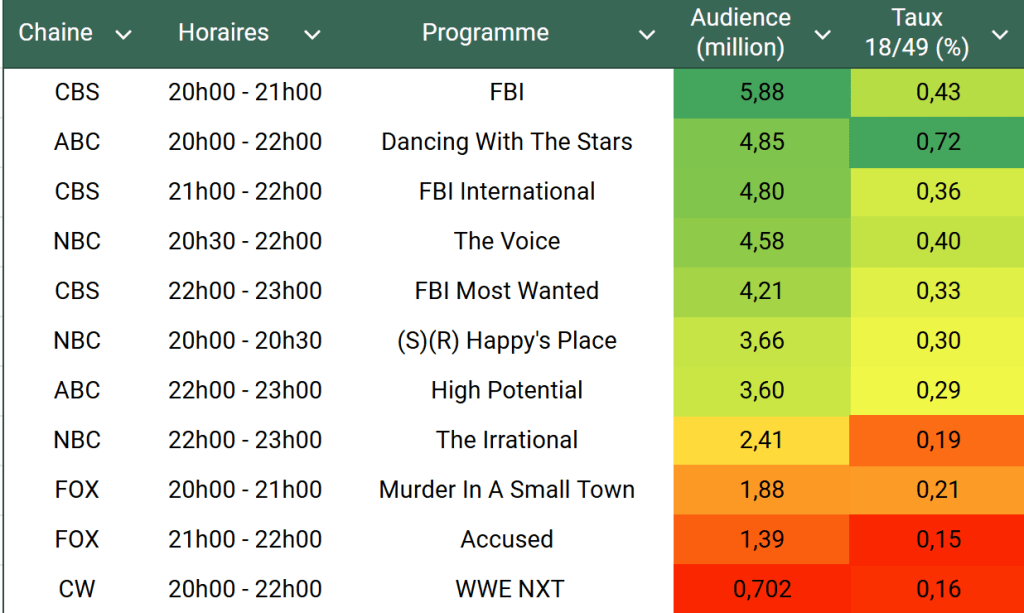The width and height of the screenshot is (1024, 613).
Task: Click the High Potential programme cell
Action: point(507,390)
